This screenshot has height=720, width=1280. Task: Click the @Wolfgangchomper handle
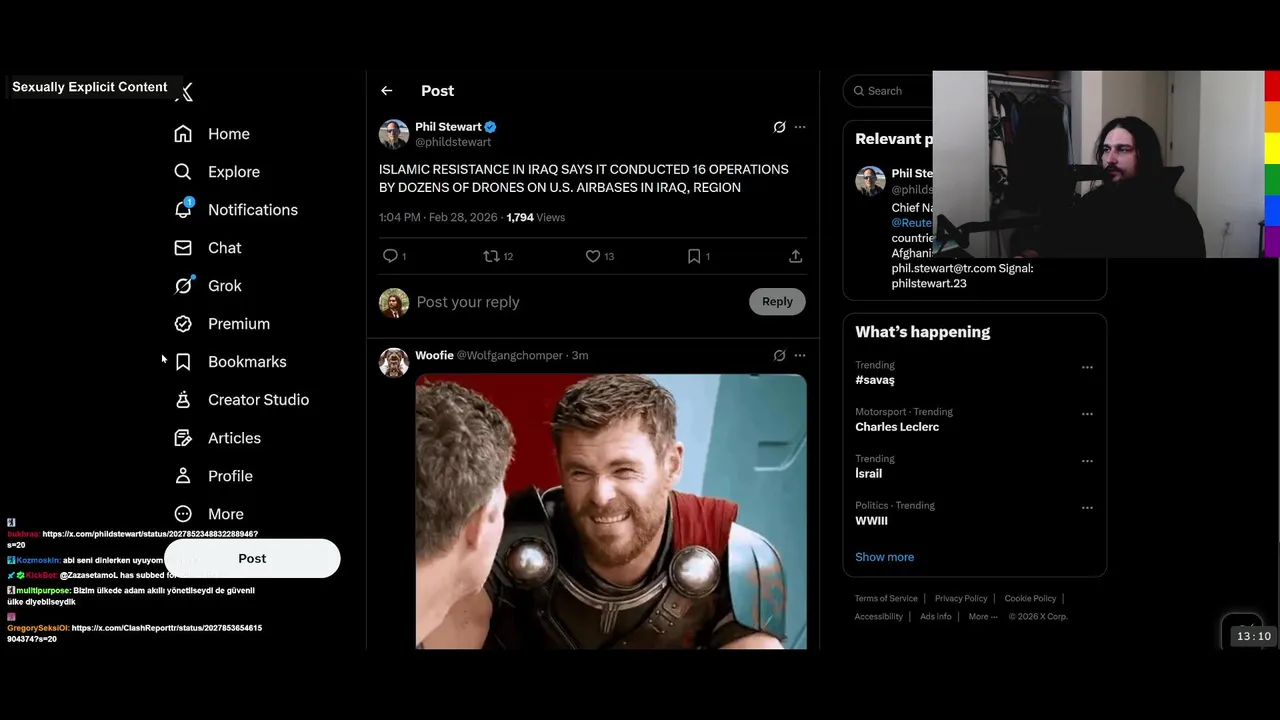510,355
